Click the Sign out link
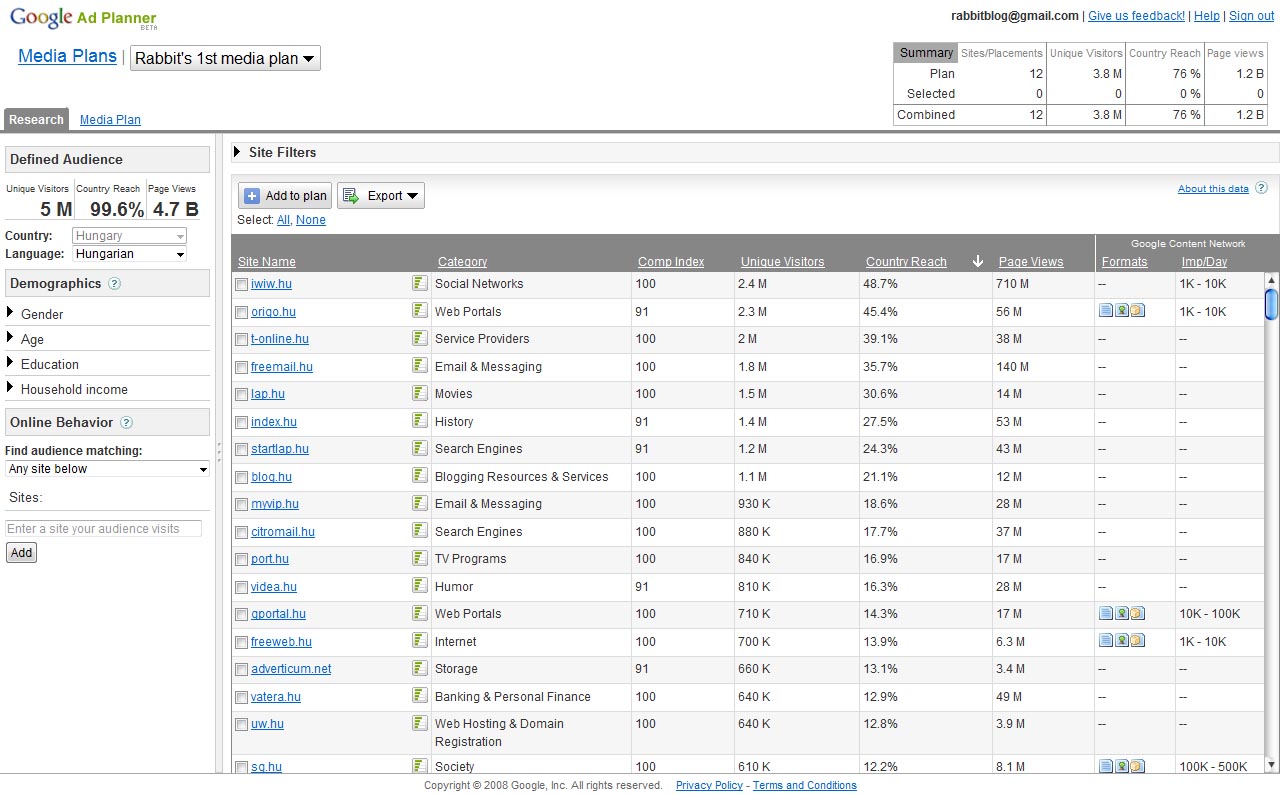Image resolution: width=1280 pixels, height=795 pixels. click(1252, 16)
